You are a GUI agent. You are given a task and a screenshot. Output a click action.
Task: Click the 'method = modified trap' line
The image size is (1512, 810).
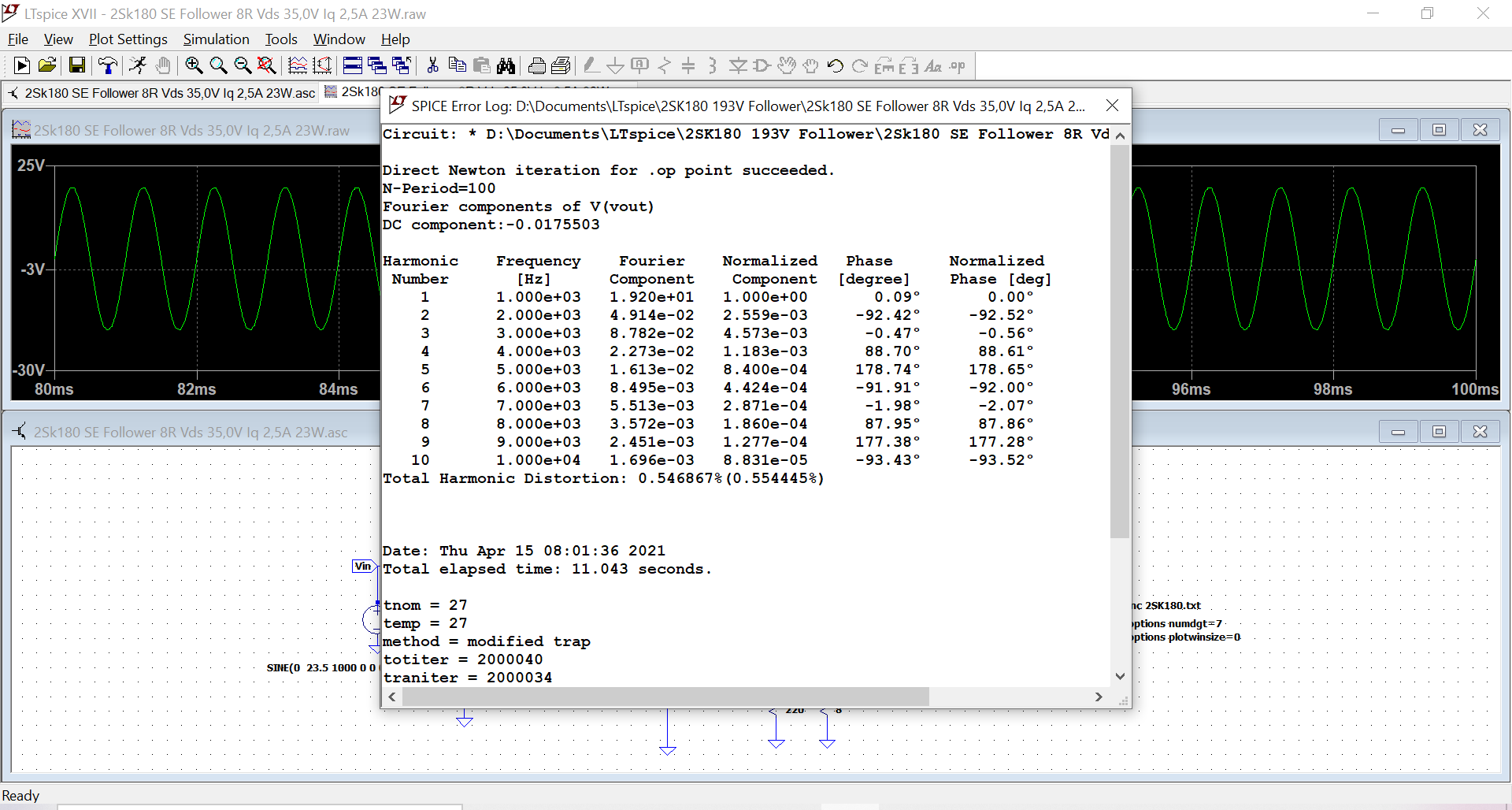click(x=487, y=641)
